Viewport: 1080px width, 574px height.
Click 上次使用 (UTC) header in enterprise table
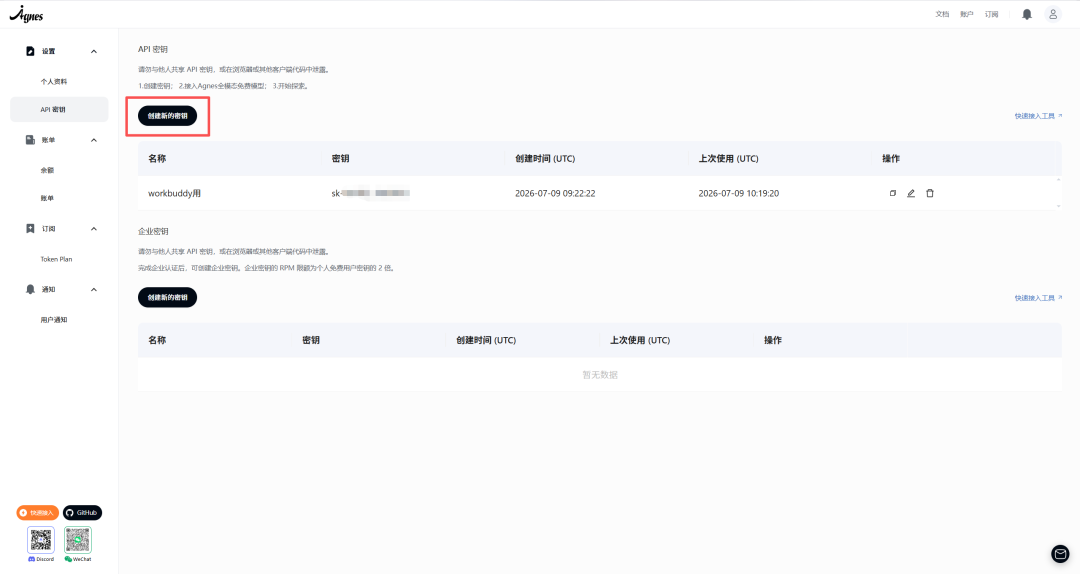(x=640, y=340)
